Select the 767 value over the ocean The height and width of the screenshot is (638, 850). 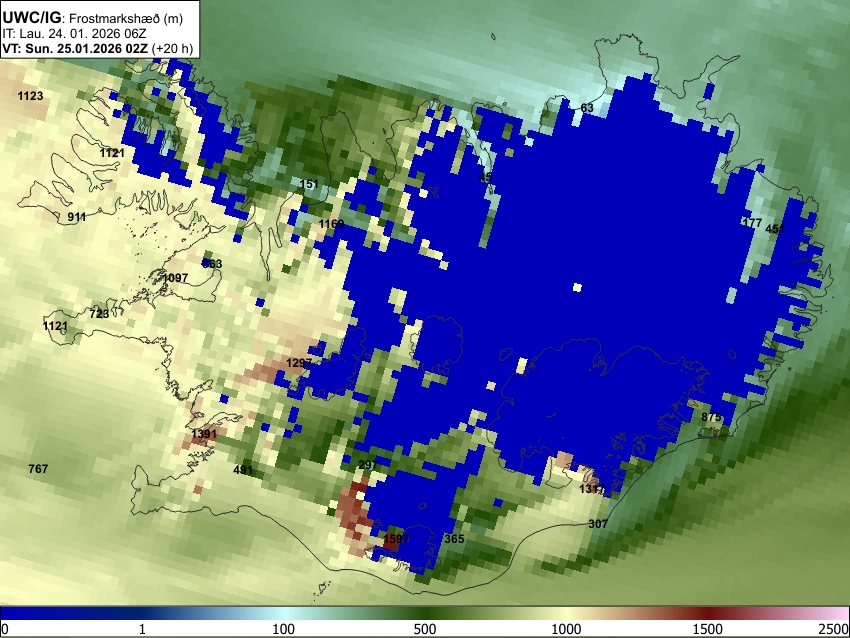(x=38, y=469)
